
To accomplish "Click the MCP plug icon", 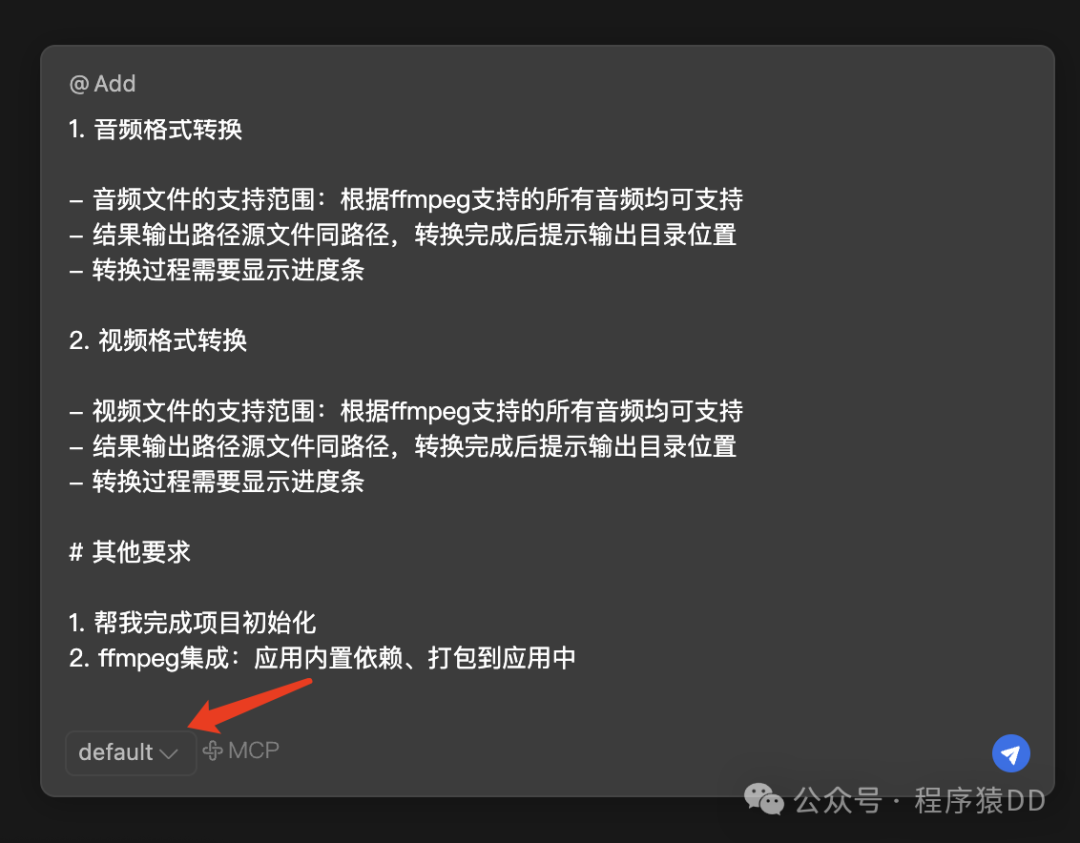I will [x=213, y=751].
